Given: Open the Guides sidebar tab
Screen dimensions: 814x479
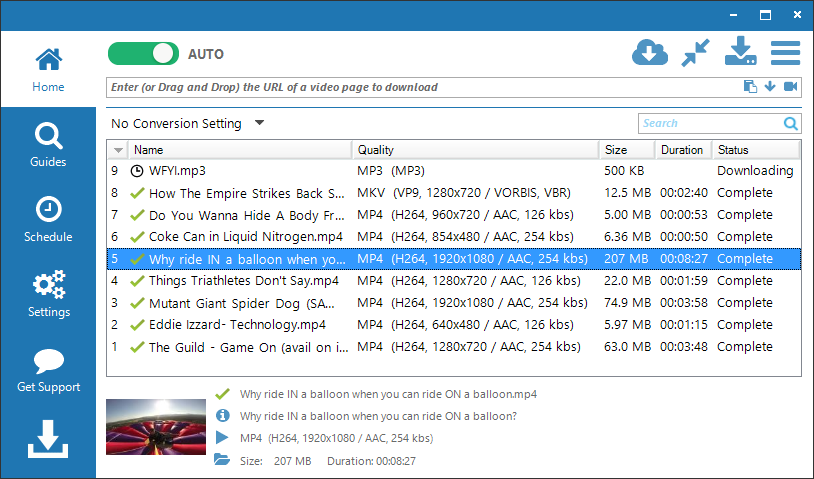Looking at the screenshot, I should pyautogui.click(x=48, y=145).
